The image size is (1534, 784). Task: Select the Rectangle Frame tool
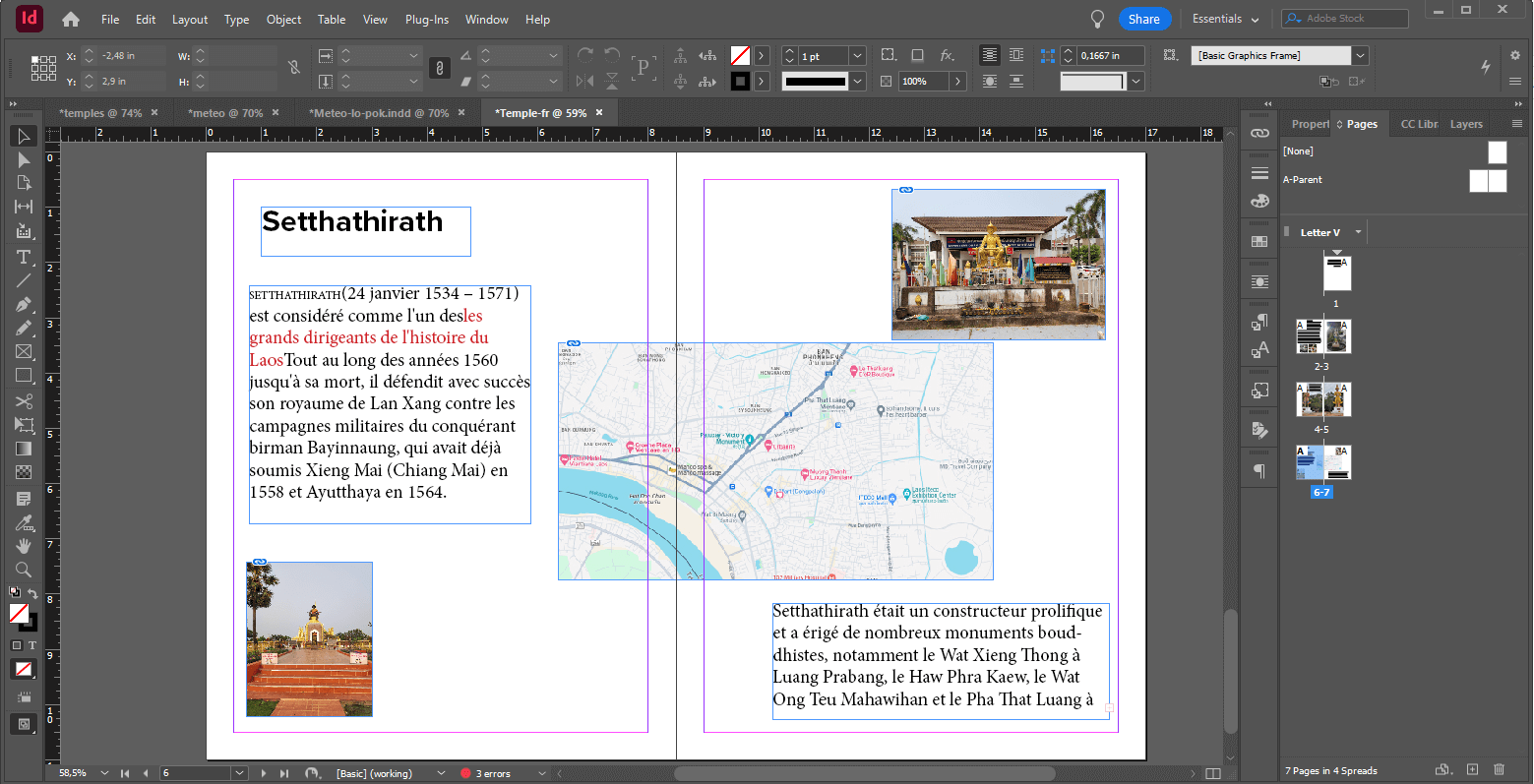click(x=24, y=352)
